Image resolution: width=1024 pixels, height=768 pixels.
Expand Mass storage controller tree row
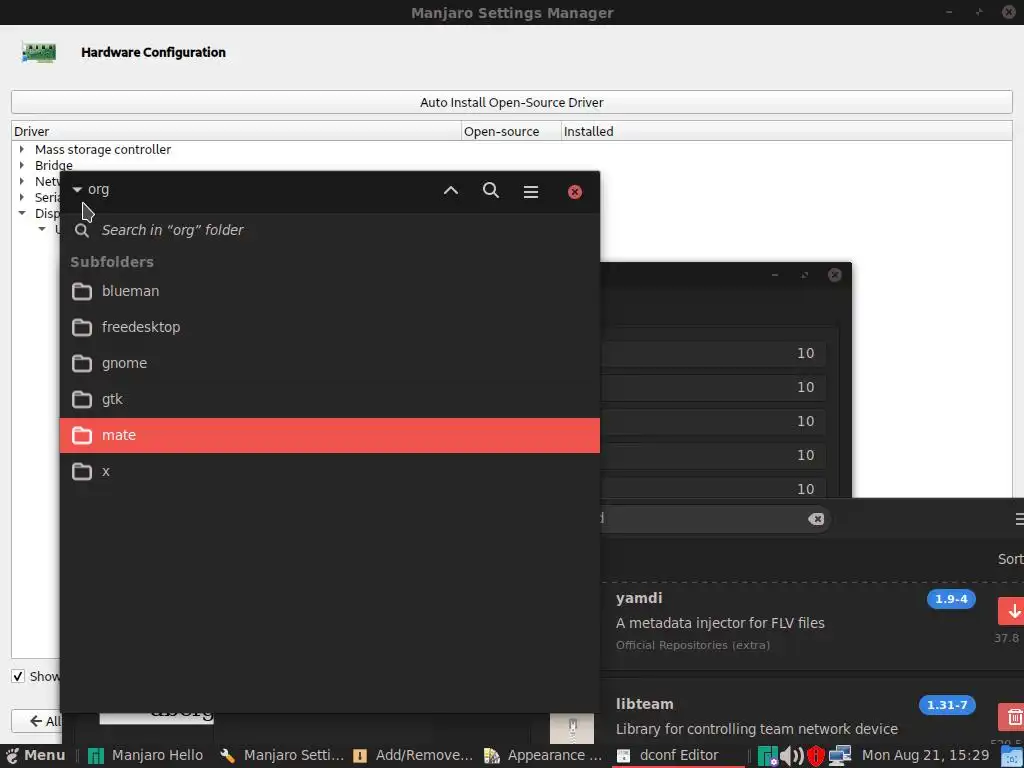(22, 149)
